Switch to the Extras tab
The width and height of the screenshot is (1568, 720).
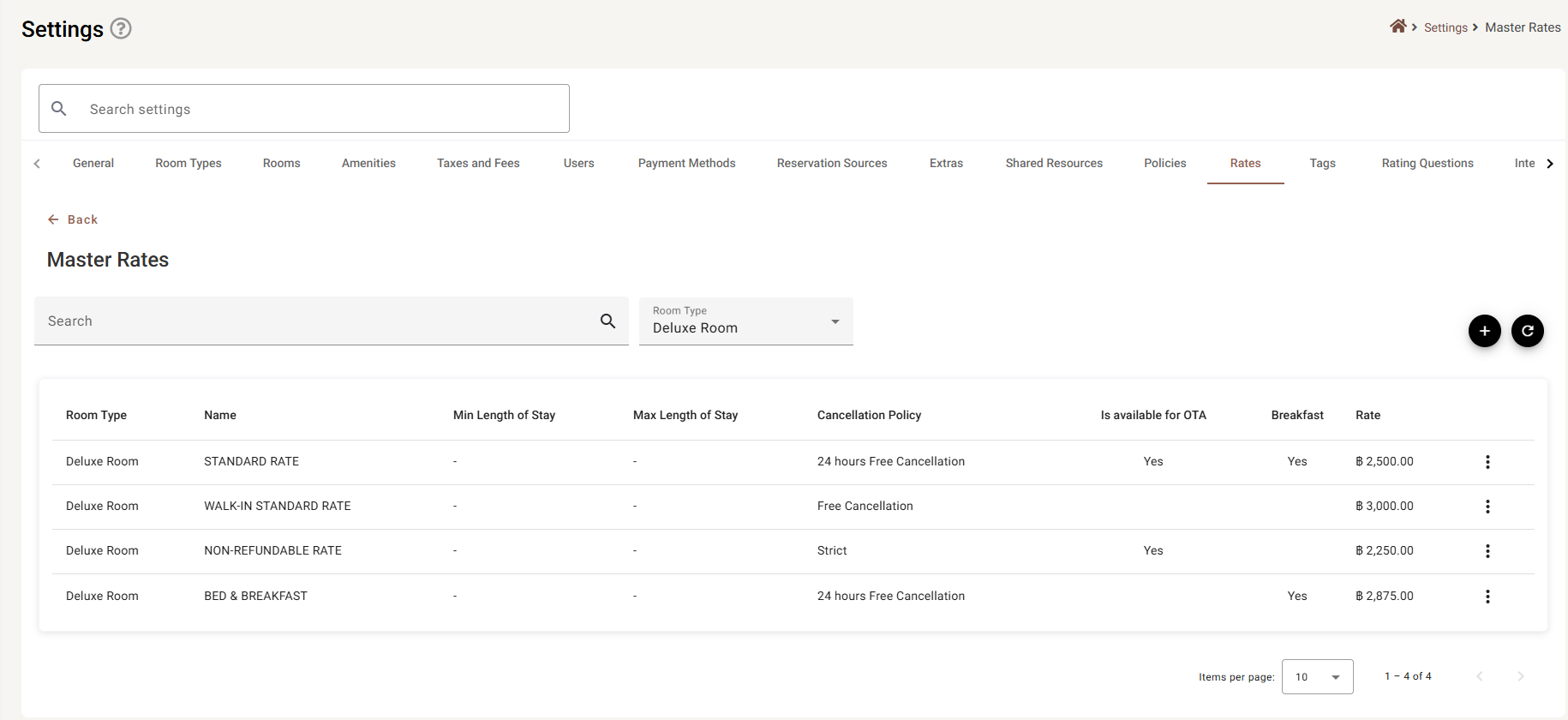(946, 163)
